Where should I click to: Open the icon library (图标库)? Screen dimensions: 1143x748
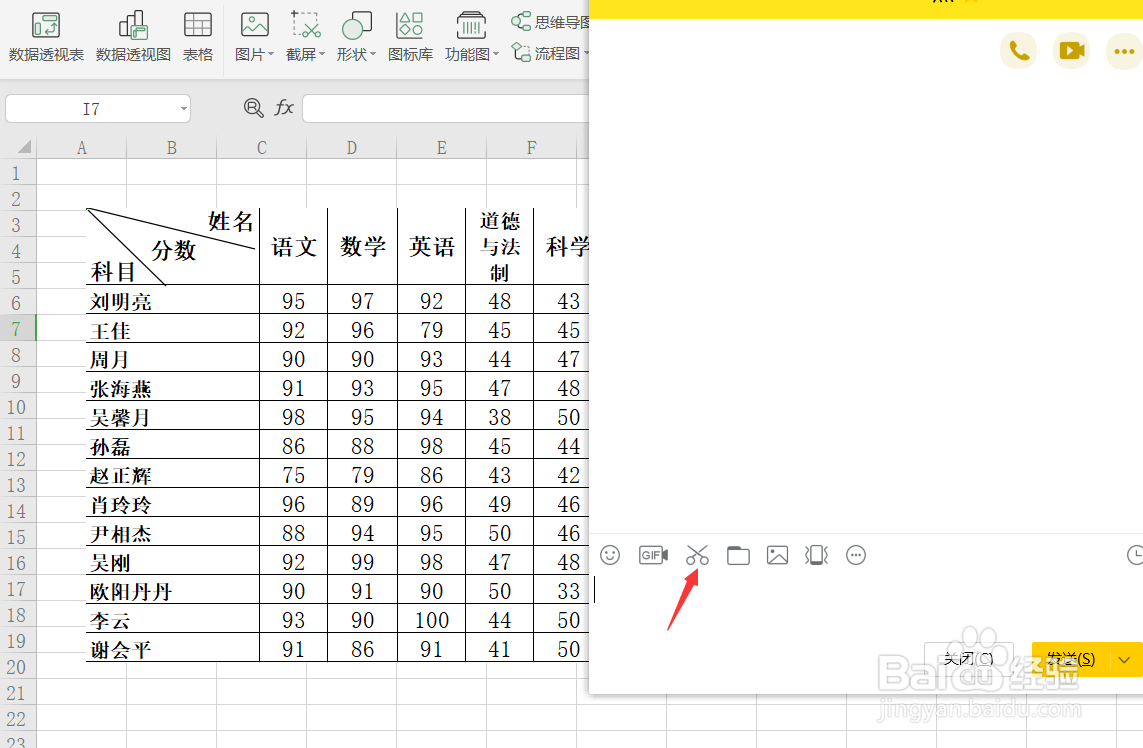tap(410, 36)
